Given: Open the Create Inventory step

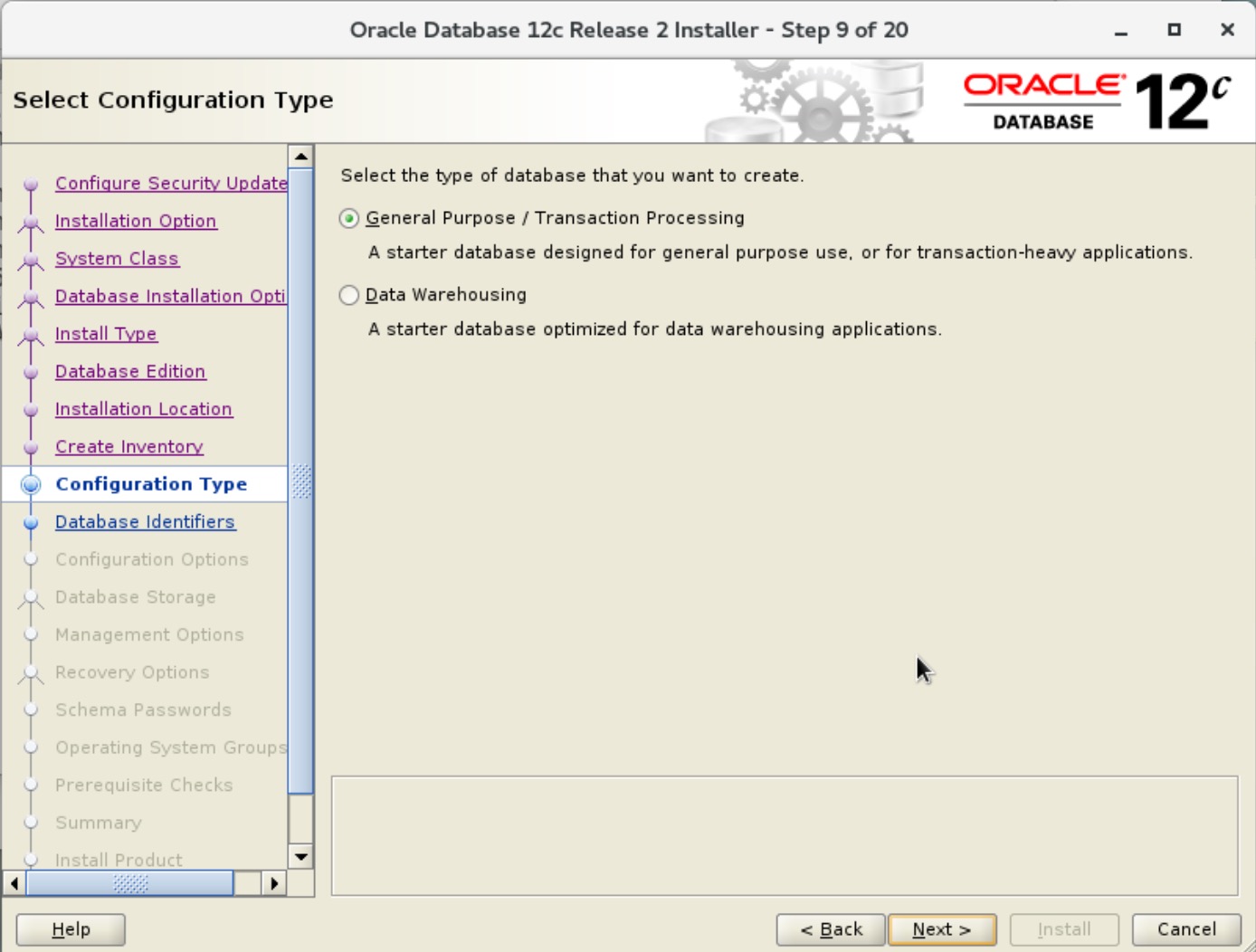Looking at the screenshot, I should (x=129, y=447).
